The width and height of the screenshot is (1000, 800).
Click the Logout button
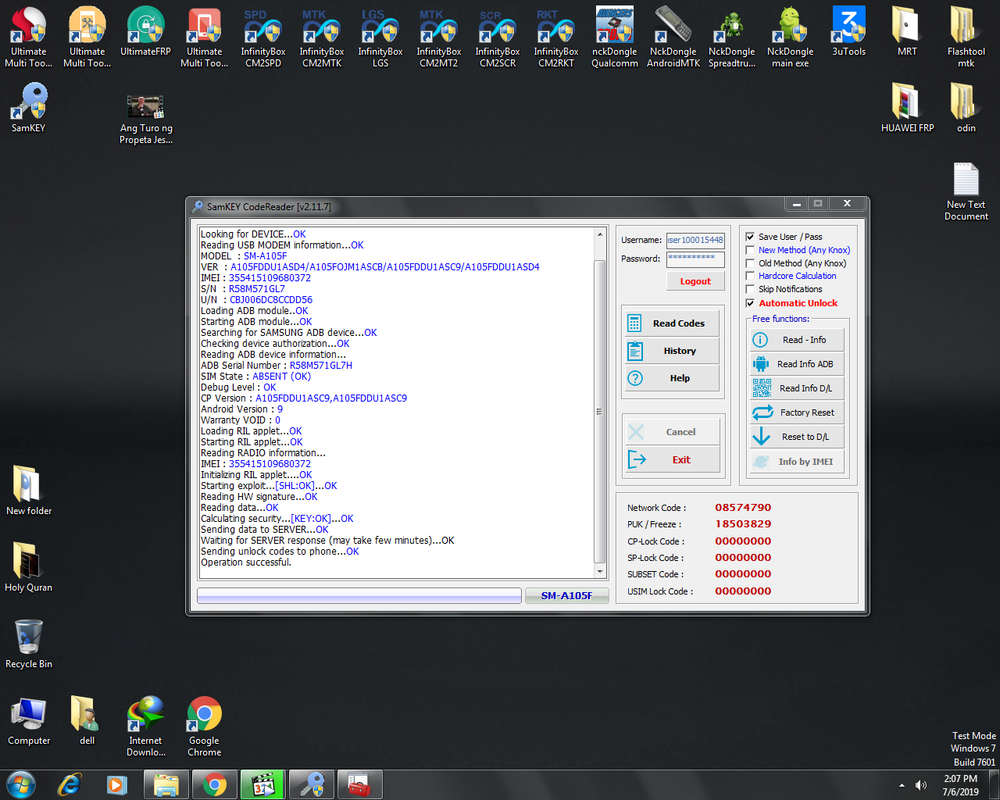[x=695, y=281]
